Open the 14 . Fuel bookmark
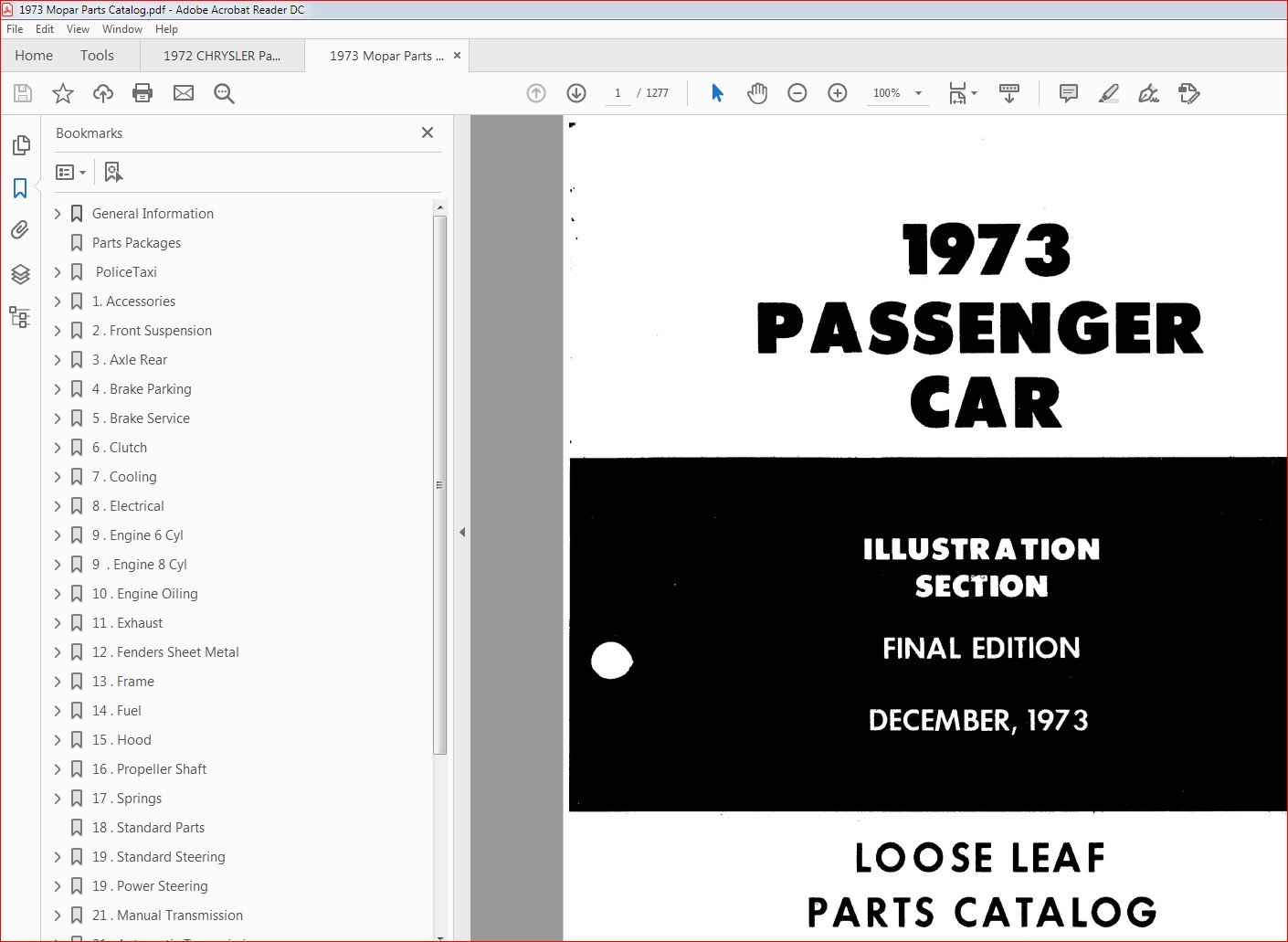 [117, 711]
